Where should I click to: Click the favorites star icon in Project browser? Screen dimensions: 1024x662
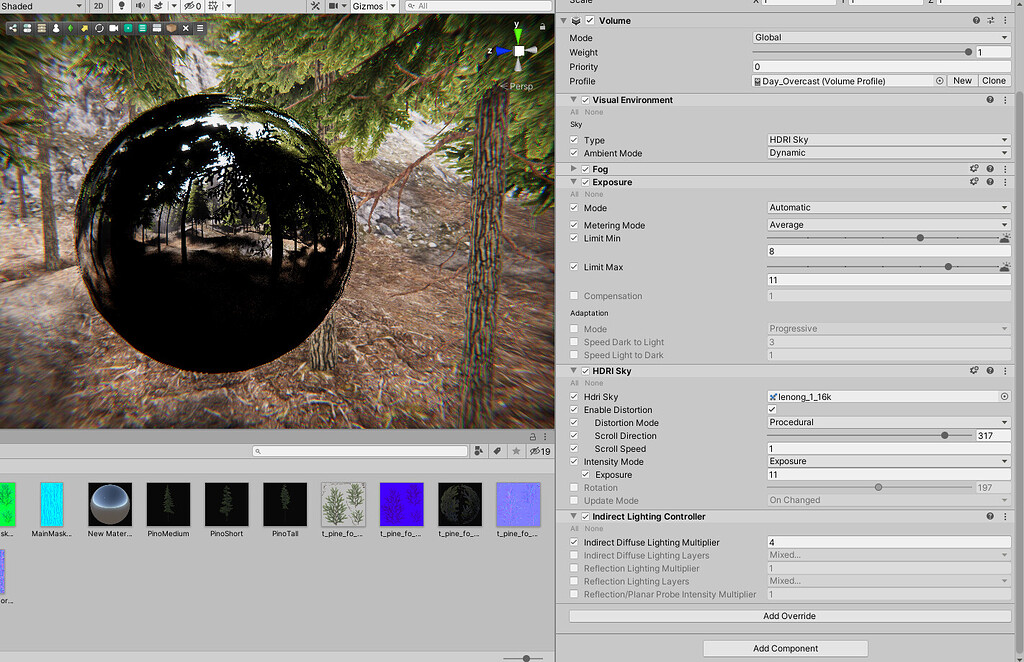click(x=516, y=451)
